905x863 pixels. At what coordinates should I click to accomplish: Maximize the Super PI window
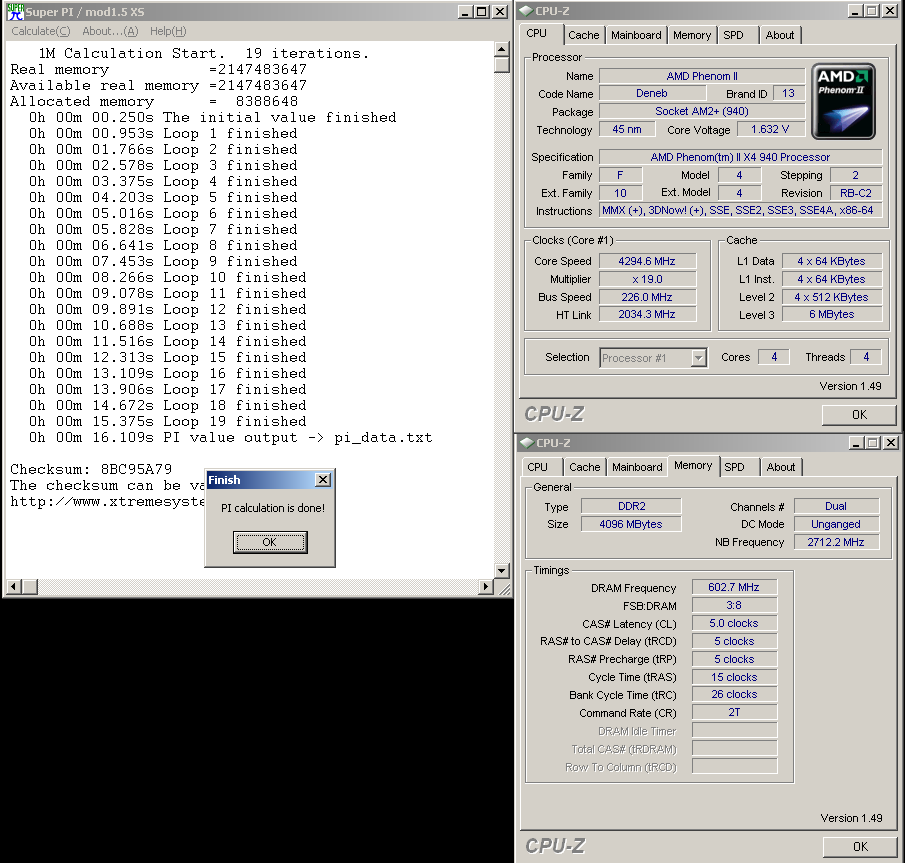pos(481,12)
